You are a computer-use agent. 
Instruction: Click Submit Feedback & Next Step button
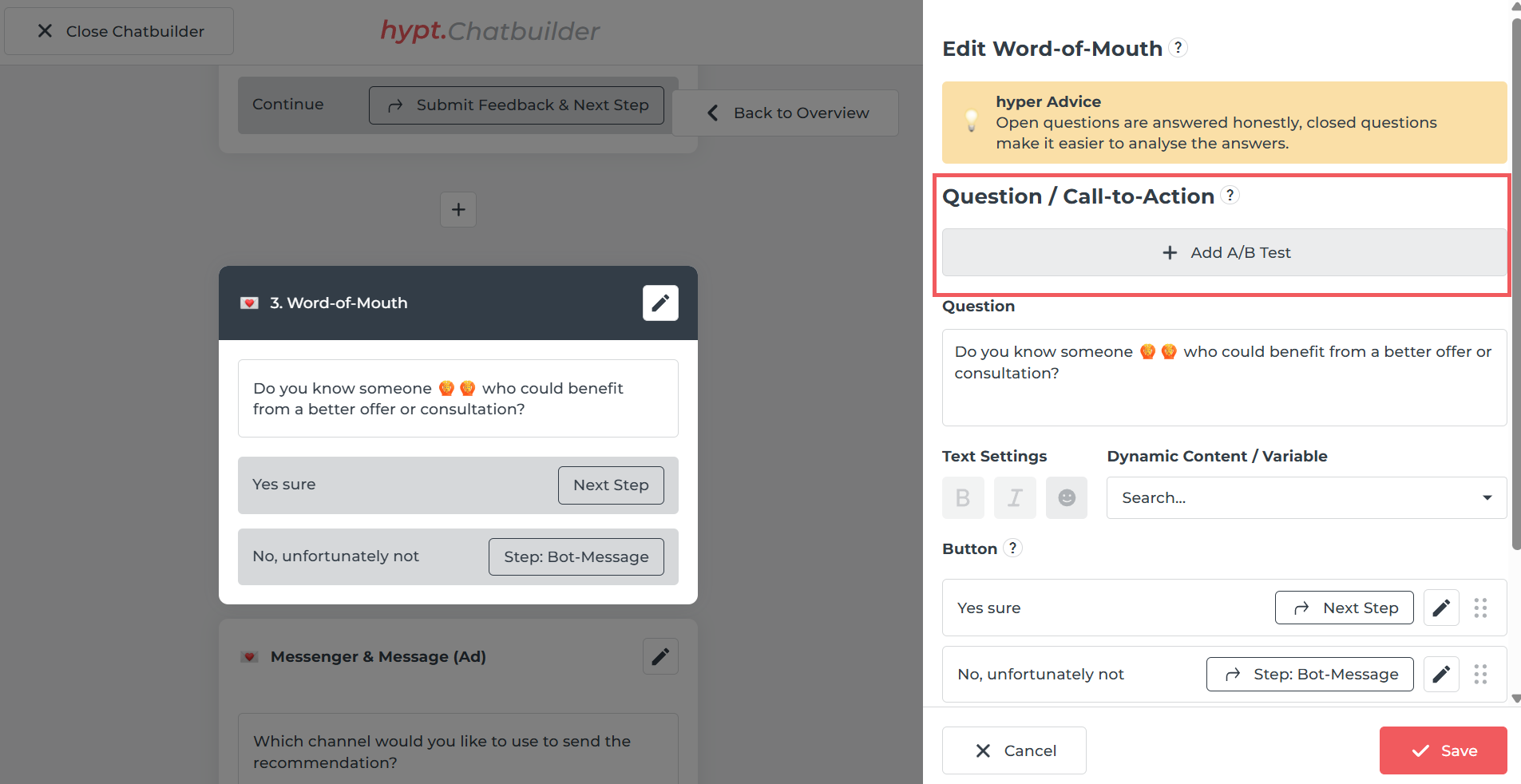(517, 105)
